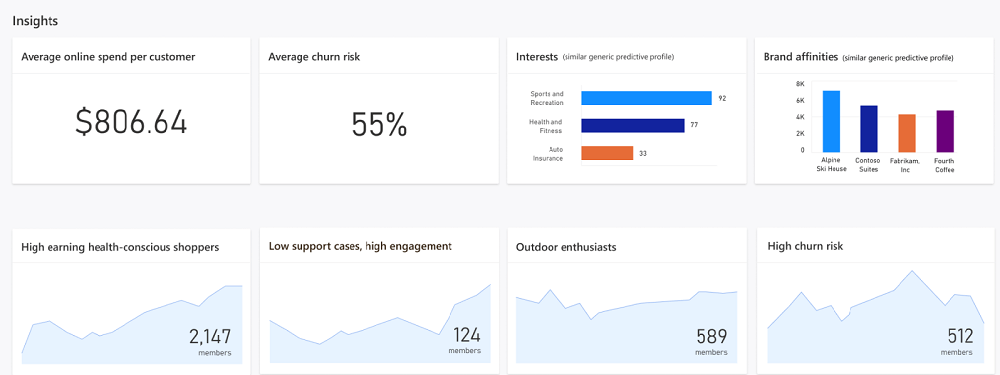This screenshot has height=375, width=1000.
Task: Select the 55% churn risk figure
Action: (379, 124)
